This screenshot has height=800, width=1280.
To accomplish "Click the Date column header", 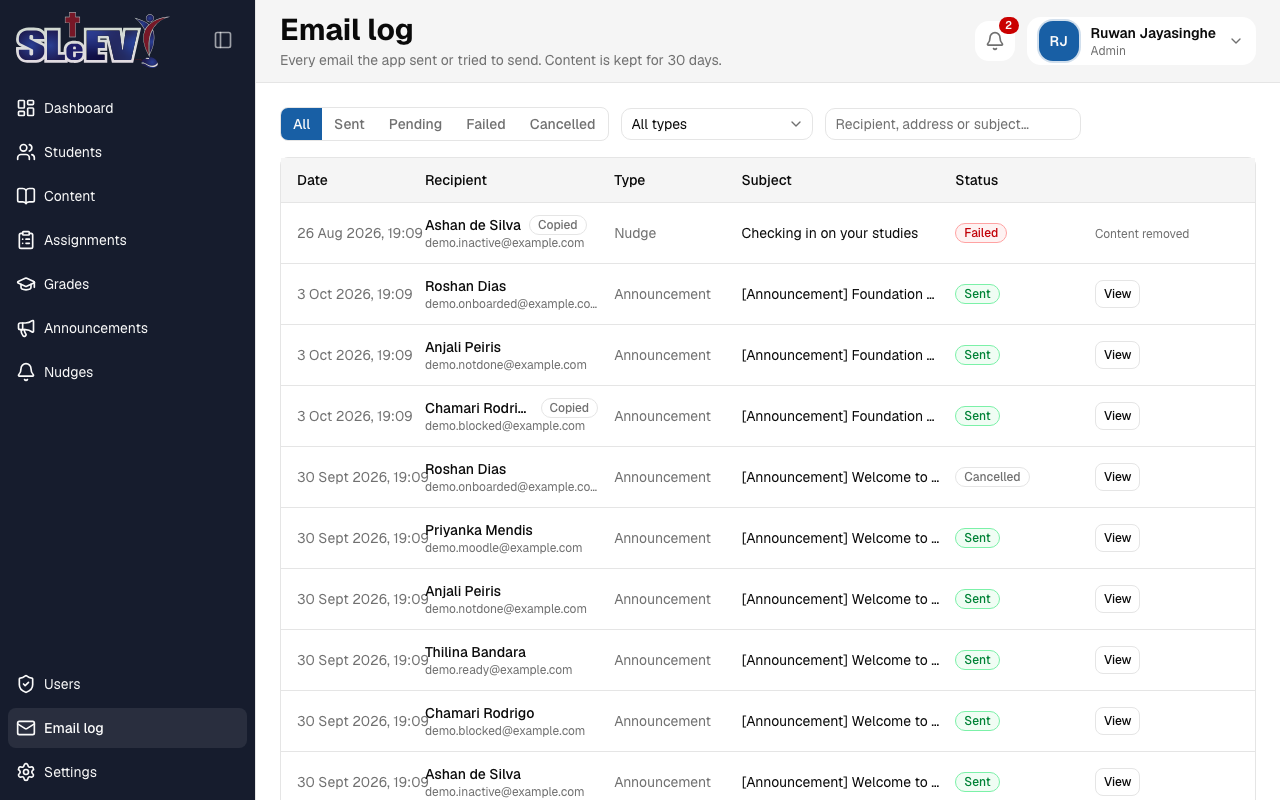I will [x=312, y=180].
